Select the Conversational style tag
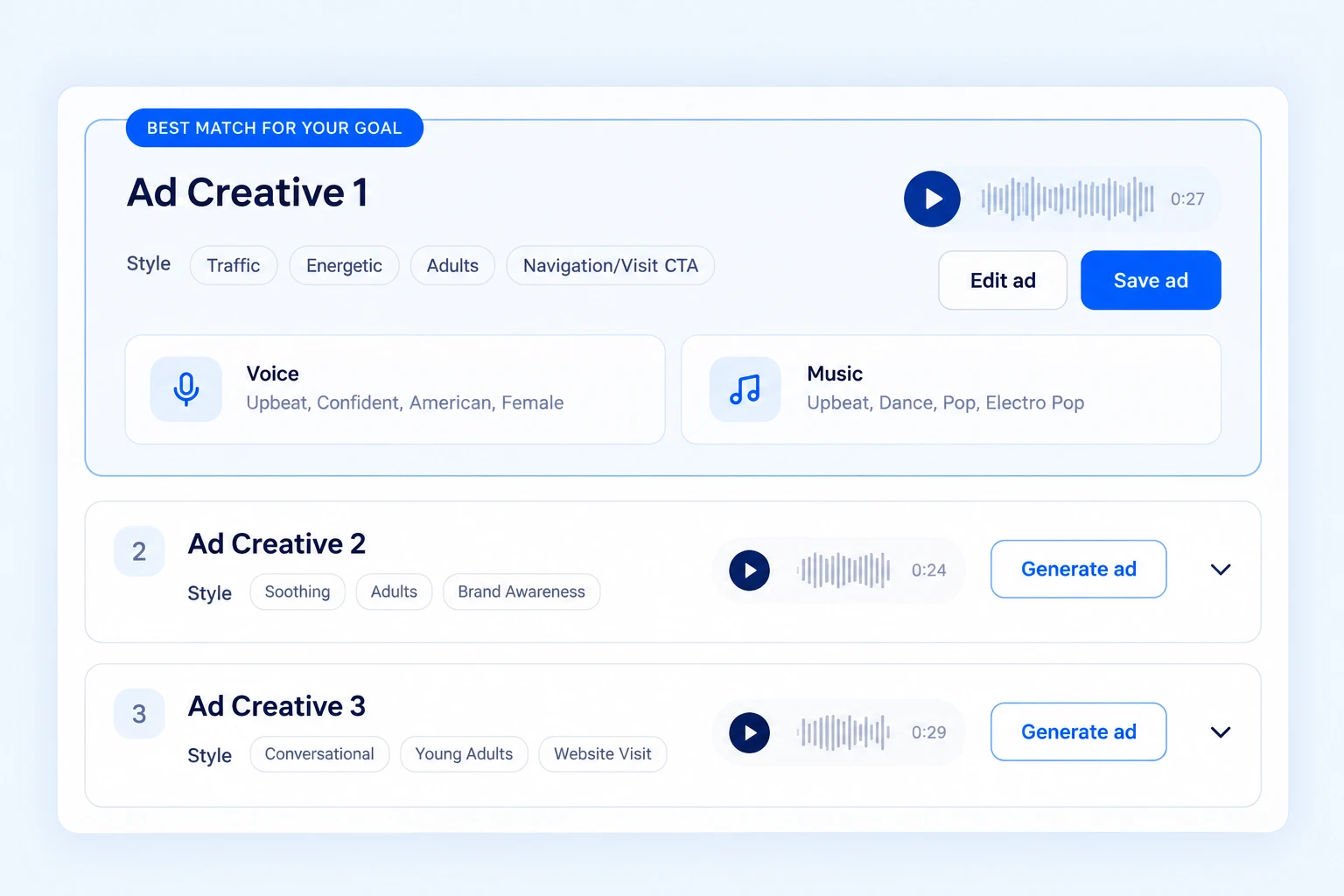The image size is (1344, 896). (x=319, y=754)
